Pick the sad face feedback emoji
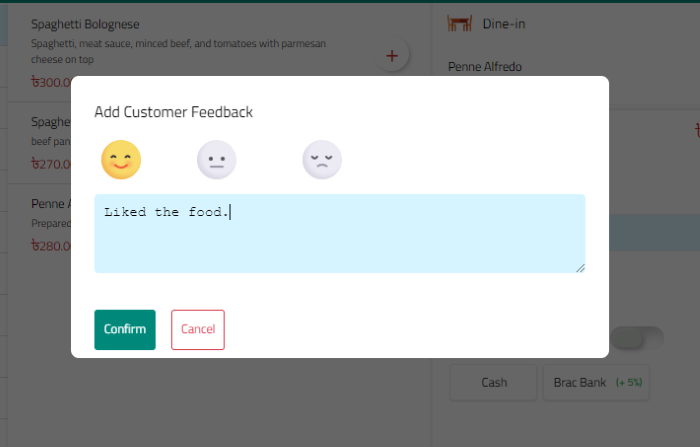700x447 pixels. 322,160
